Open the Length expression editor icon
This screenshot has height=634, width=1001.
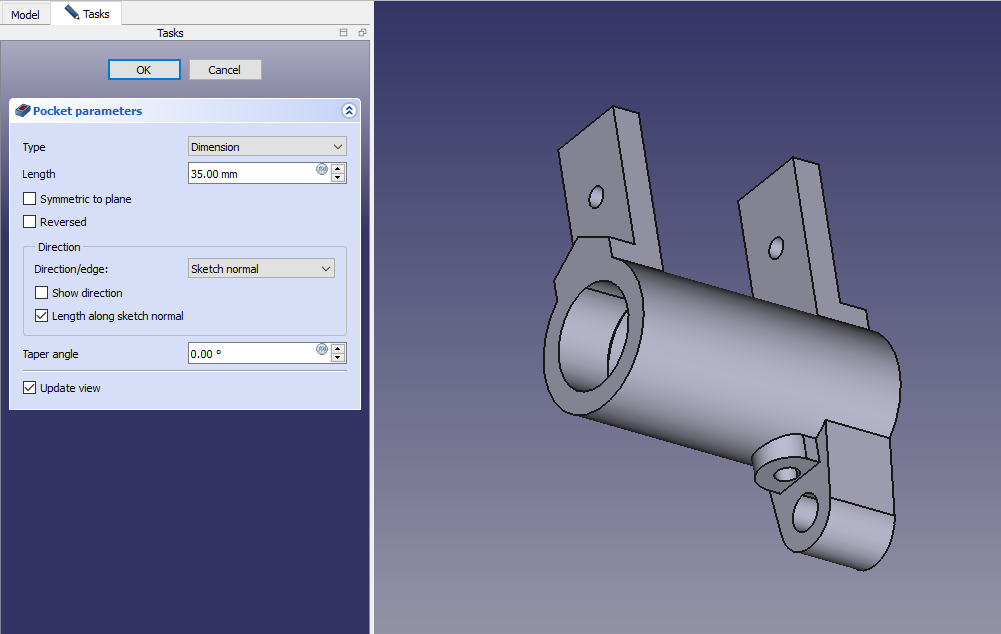(x=322, y=169)
